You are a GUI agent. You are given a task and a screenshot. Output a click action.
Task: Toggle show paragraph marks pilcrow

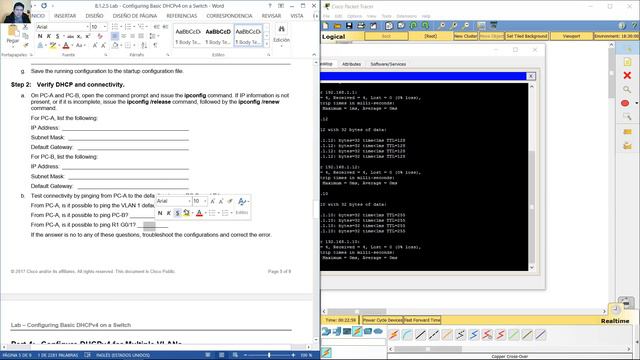[156, 45]
